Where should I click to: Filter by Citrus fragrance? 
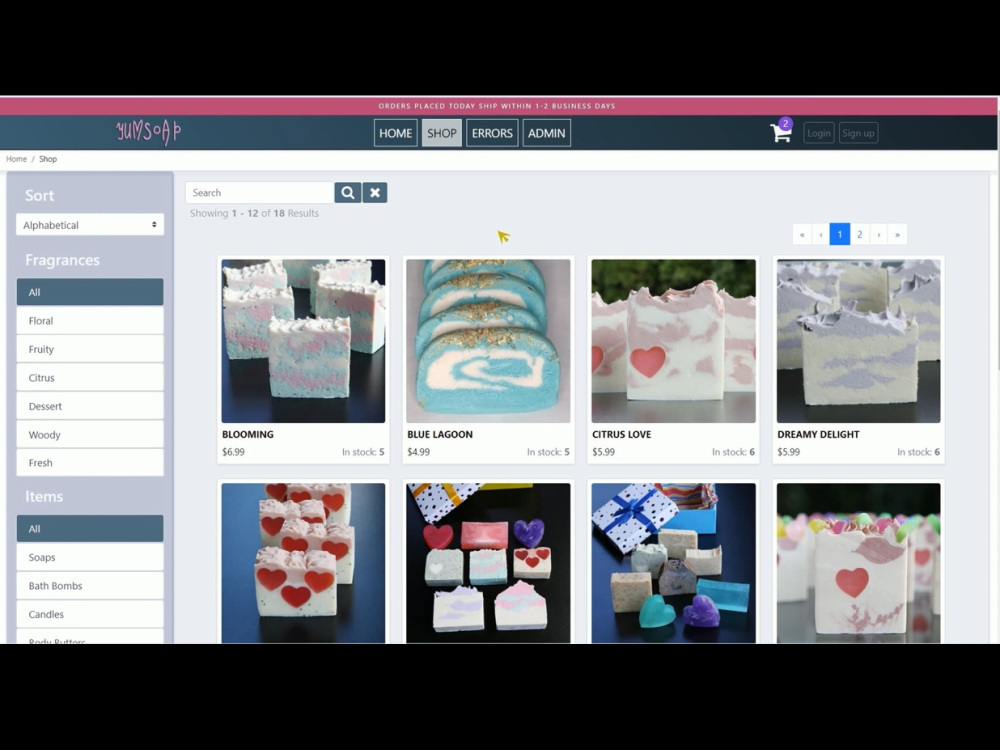point(90,378)
